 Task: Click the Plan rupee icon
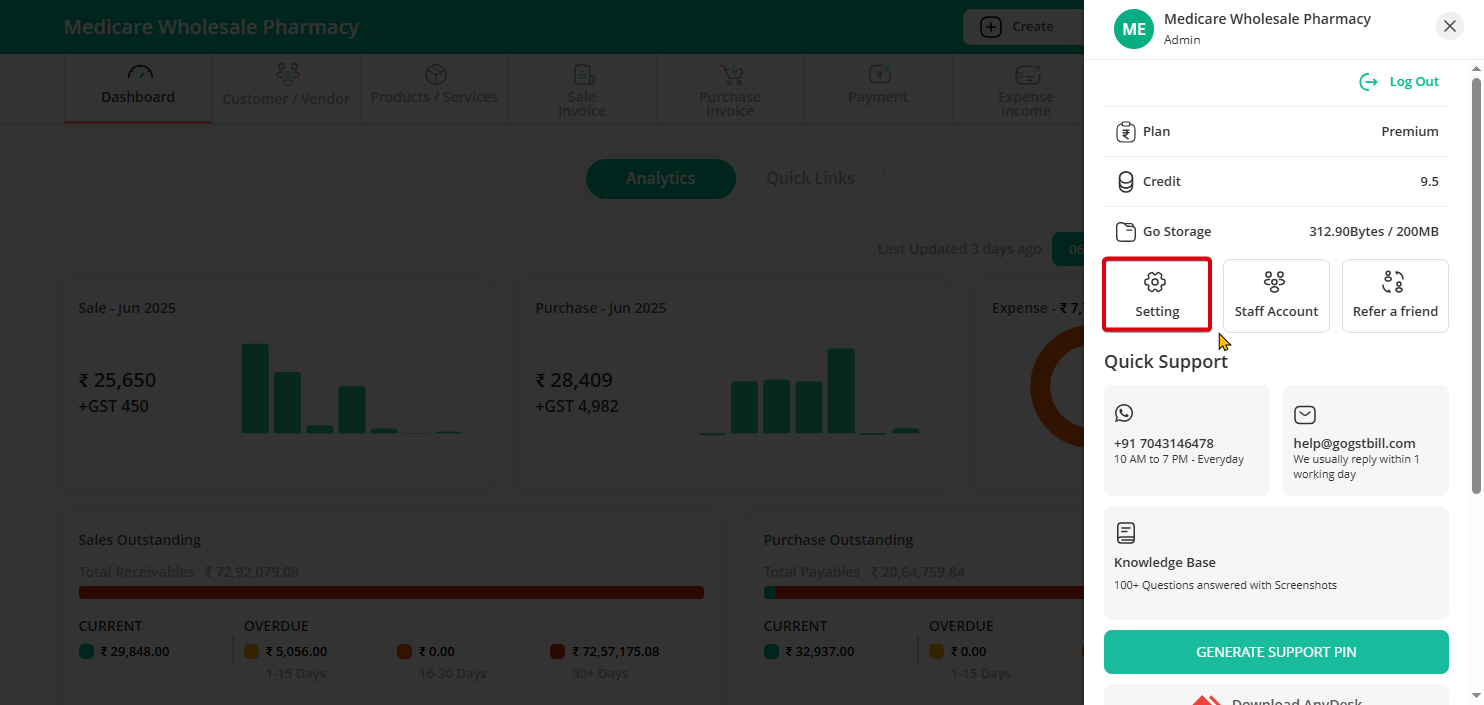coord(1125,131)
